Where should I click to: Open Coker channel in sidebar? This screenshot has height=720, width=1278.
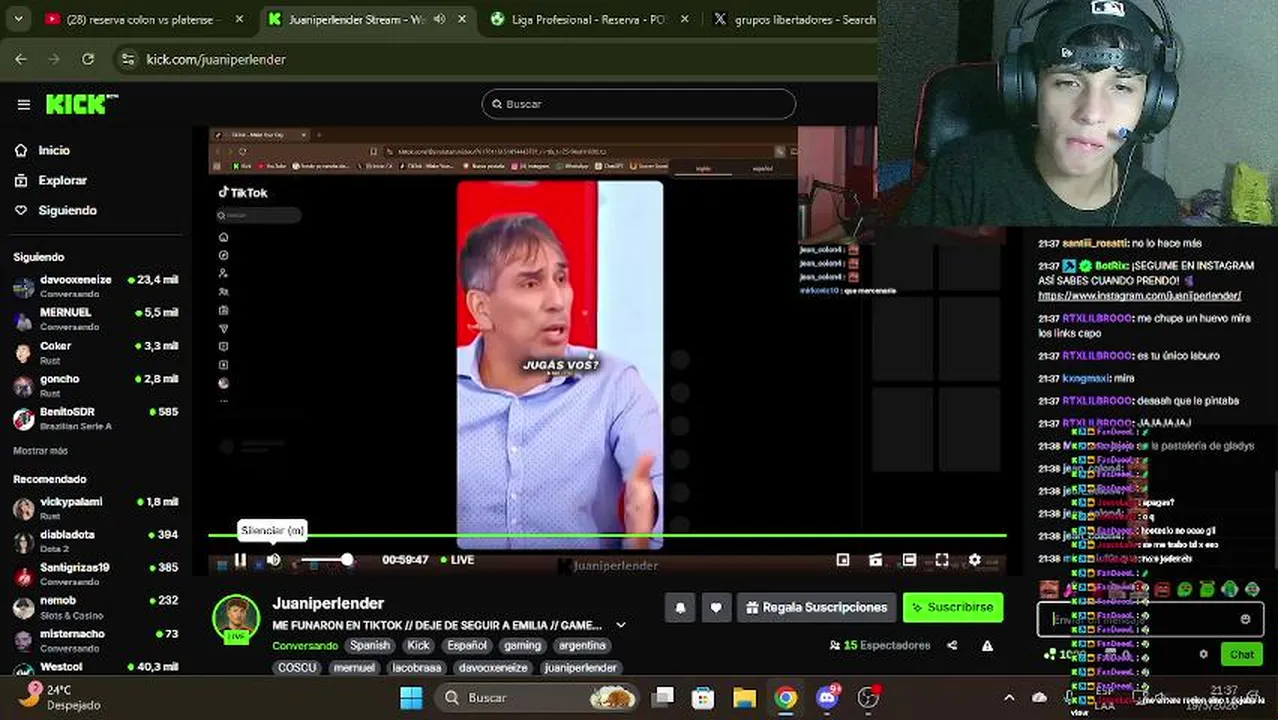[x=96, y=352]
